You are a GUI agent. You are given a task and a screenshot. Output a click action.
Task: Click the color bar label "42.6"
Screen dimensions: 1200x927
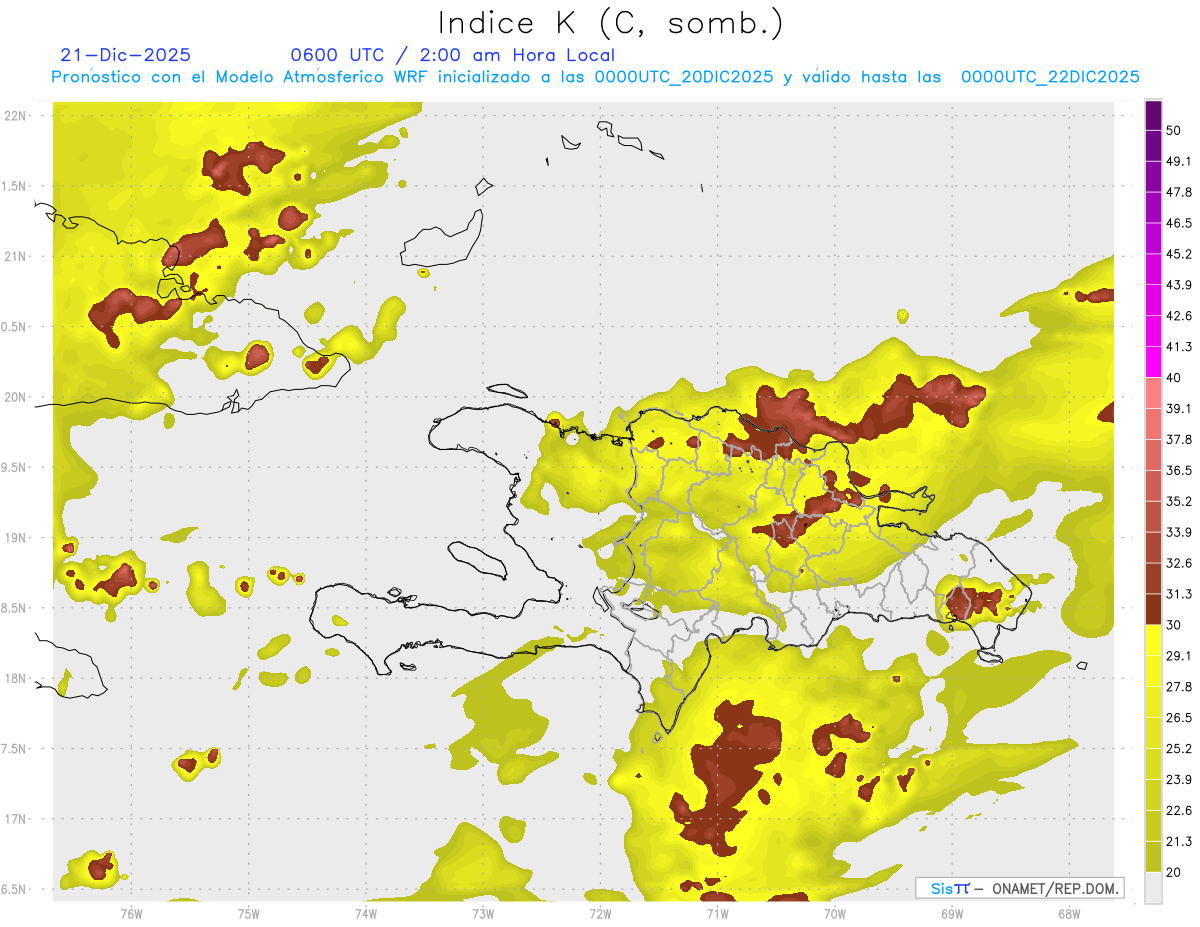[1179, 316]
